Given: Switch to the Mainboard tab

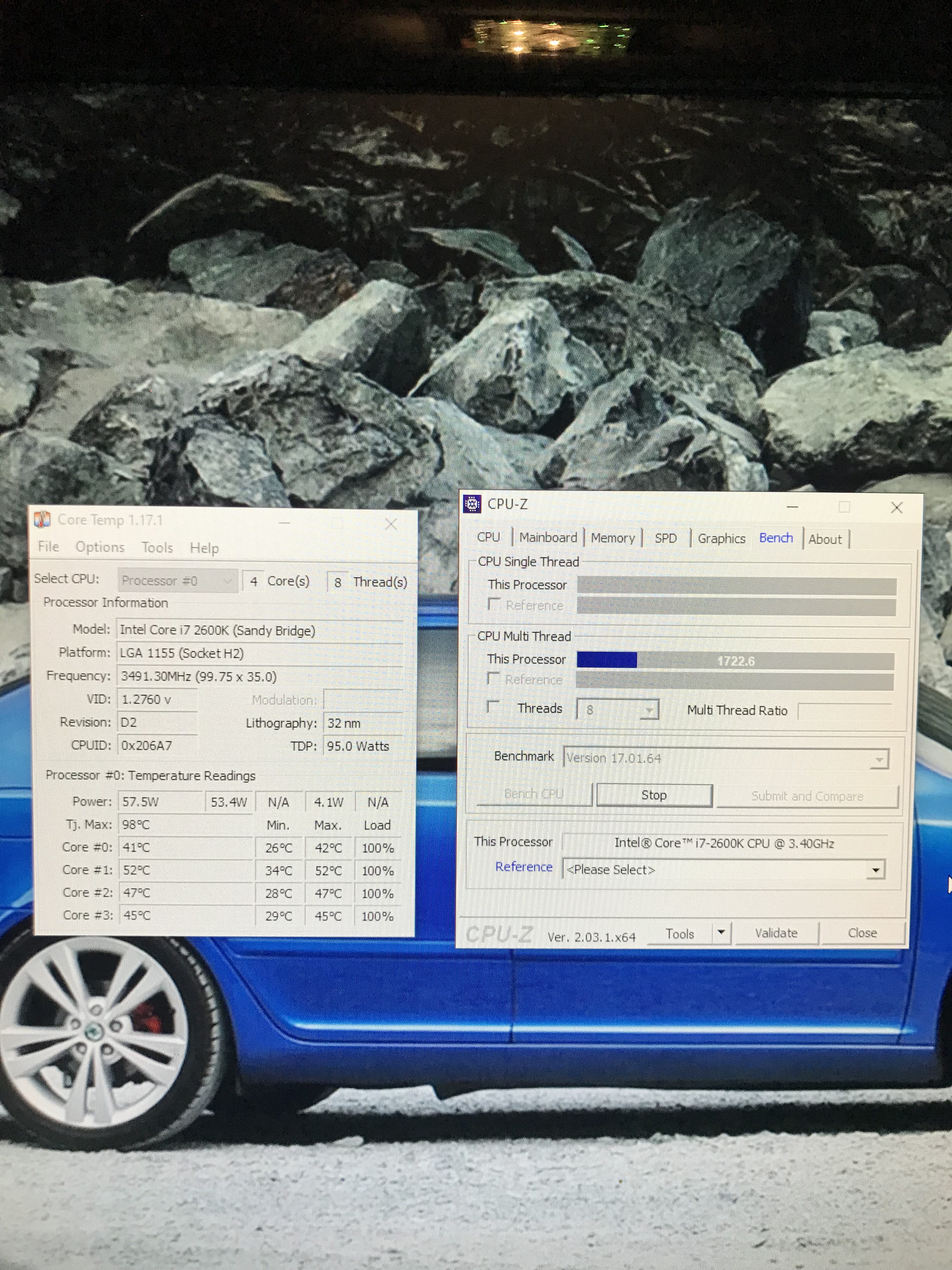Looking at the screenshot, I should tap(548, 537).
